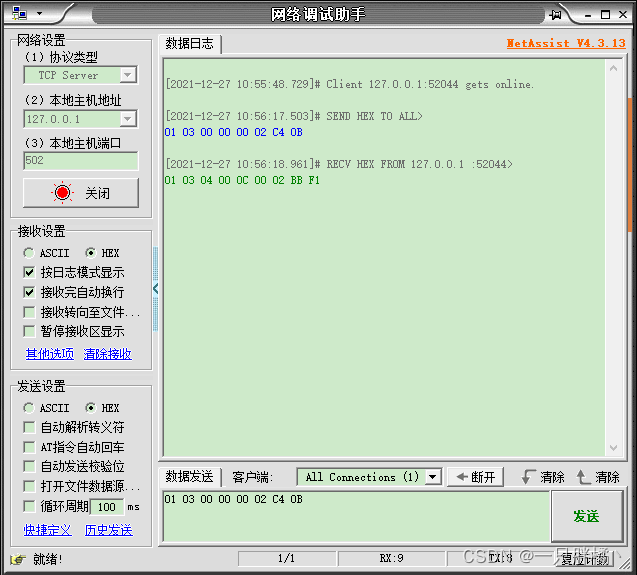
Task: Click the send data text box
Action: click(356, 516)
